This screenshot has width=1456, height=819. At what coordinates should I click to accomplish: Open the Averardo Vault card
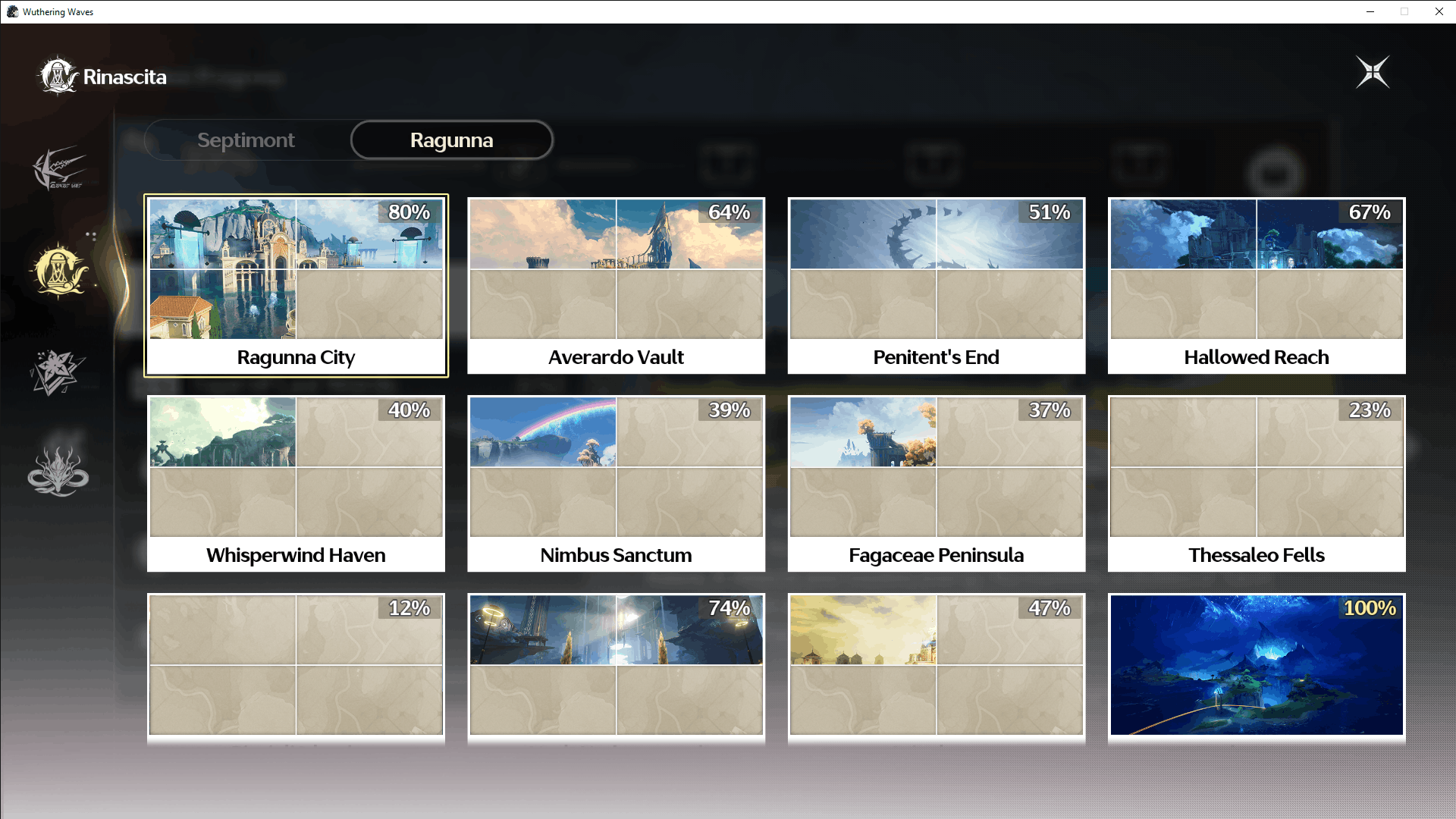click(x=616, y=286)
